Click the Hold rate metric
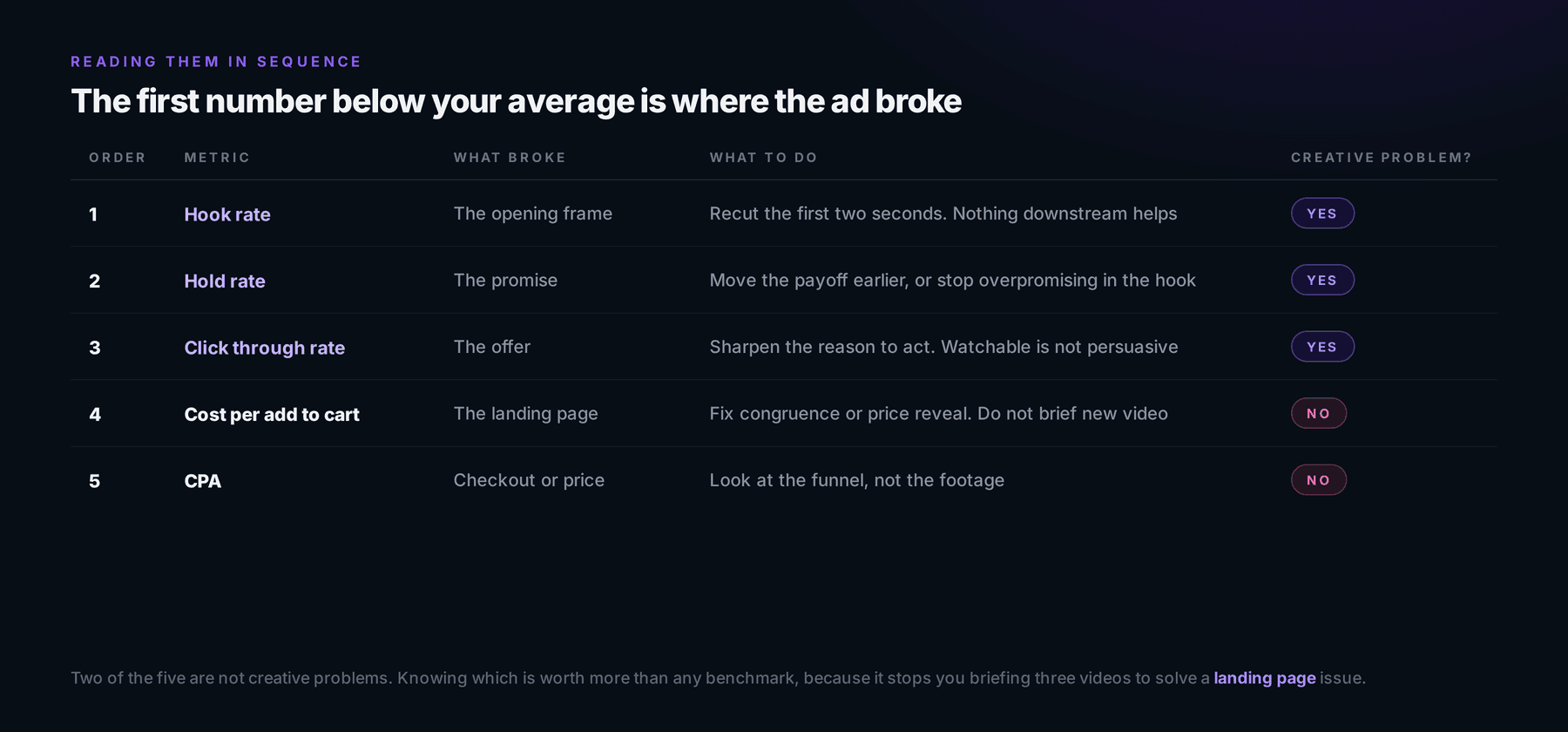 click(225, 281)
